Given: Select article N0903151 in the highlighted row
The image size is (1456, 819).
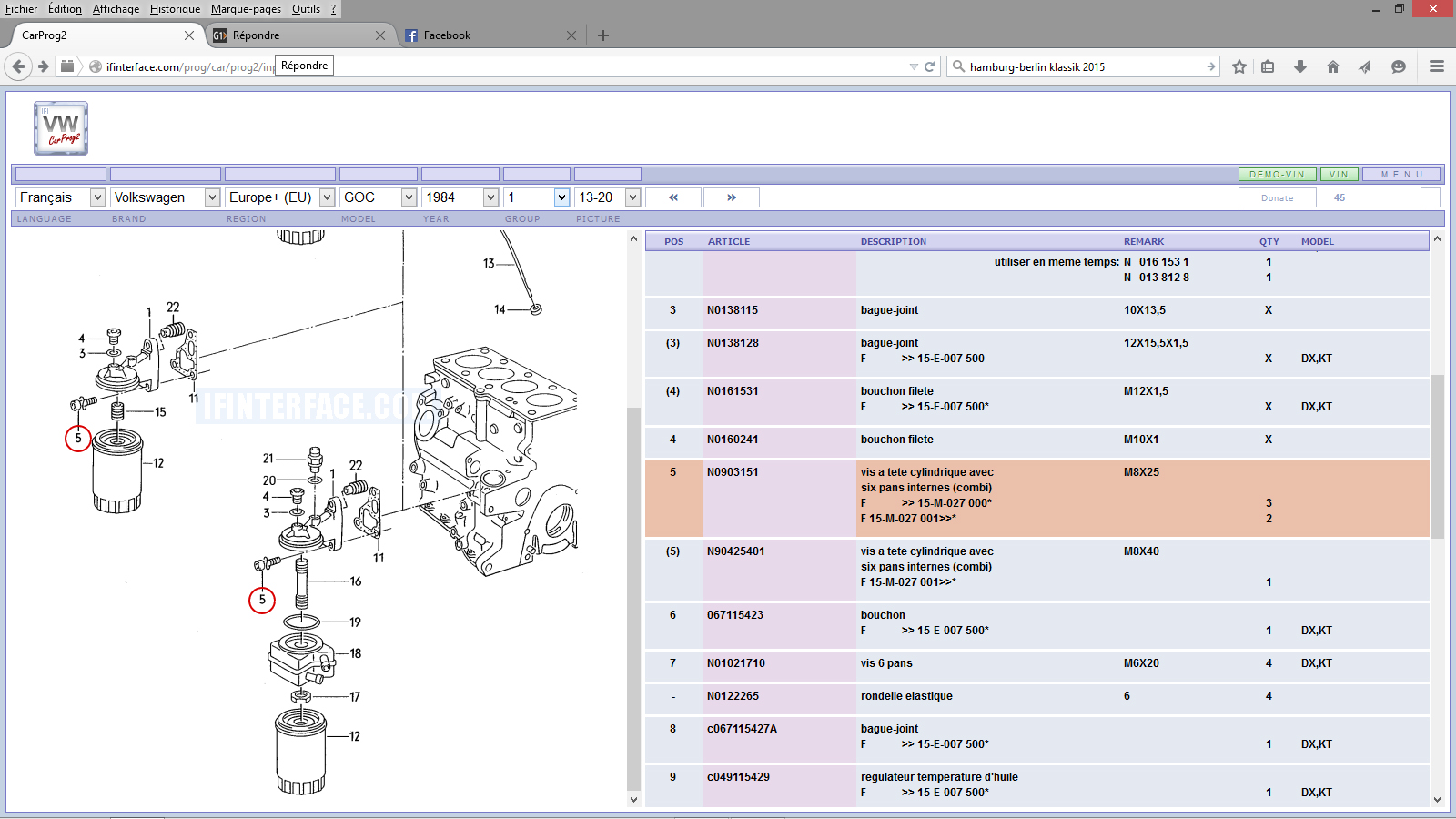Looking at the screenshot, I should [x=733, y=472].
